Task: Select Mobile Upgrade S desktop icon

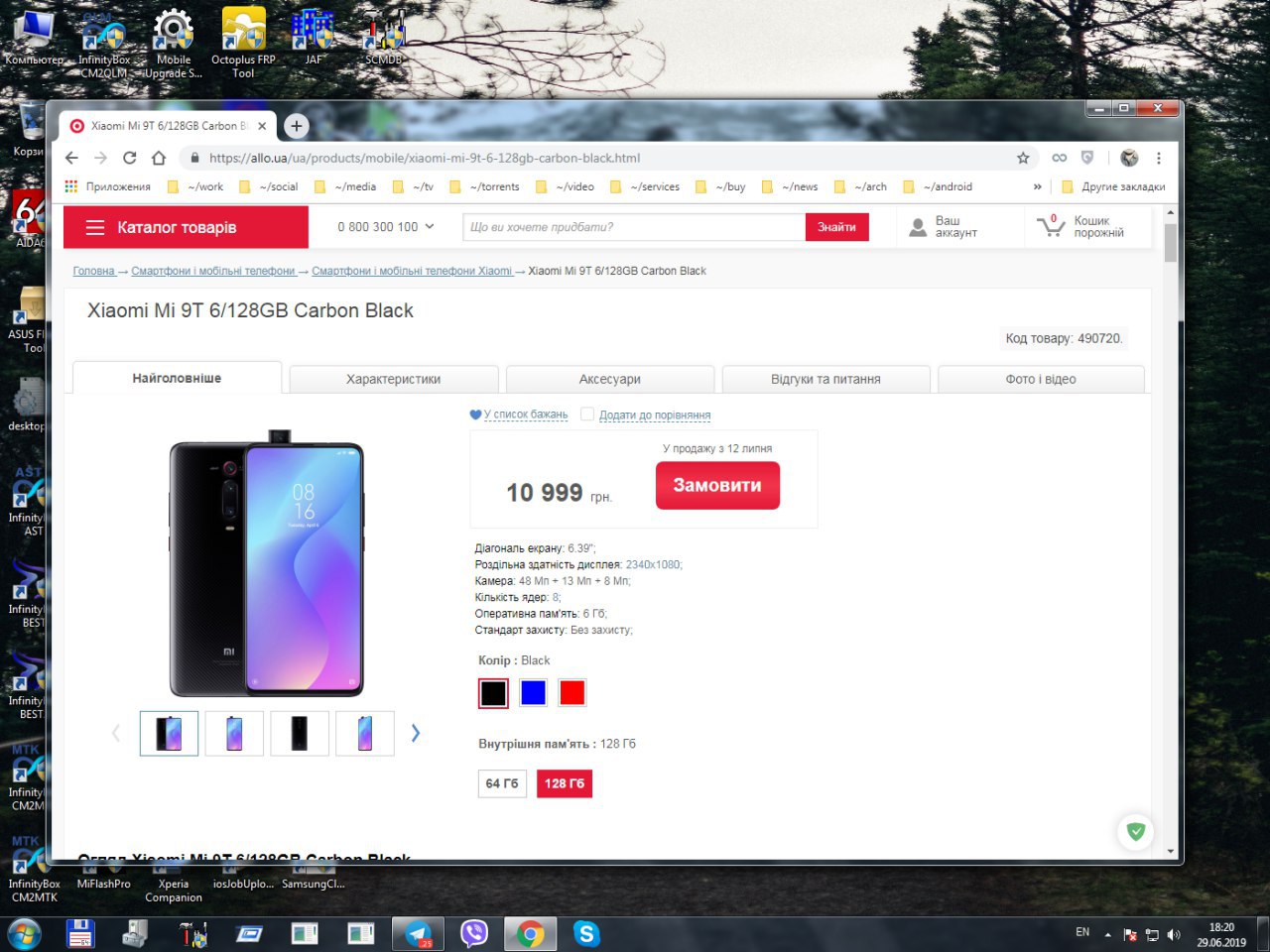Action: [174, 42]
